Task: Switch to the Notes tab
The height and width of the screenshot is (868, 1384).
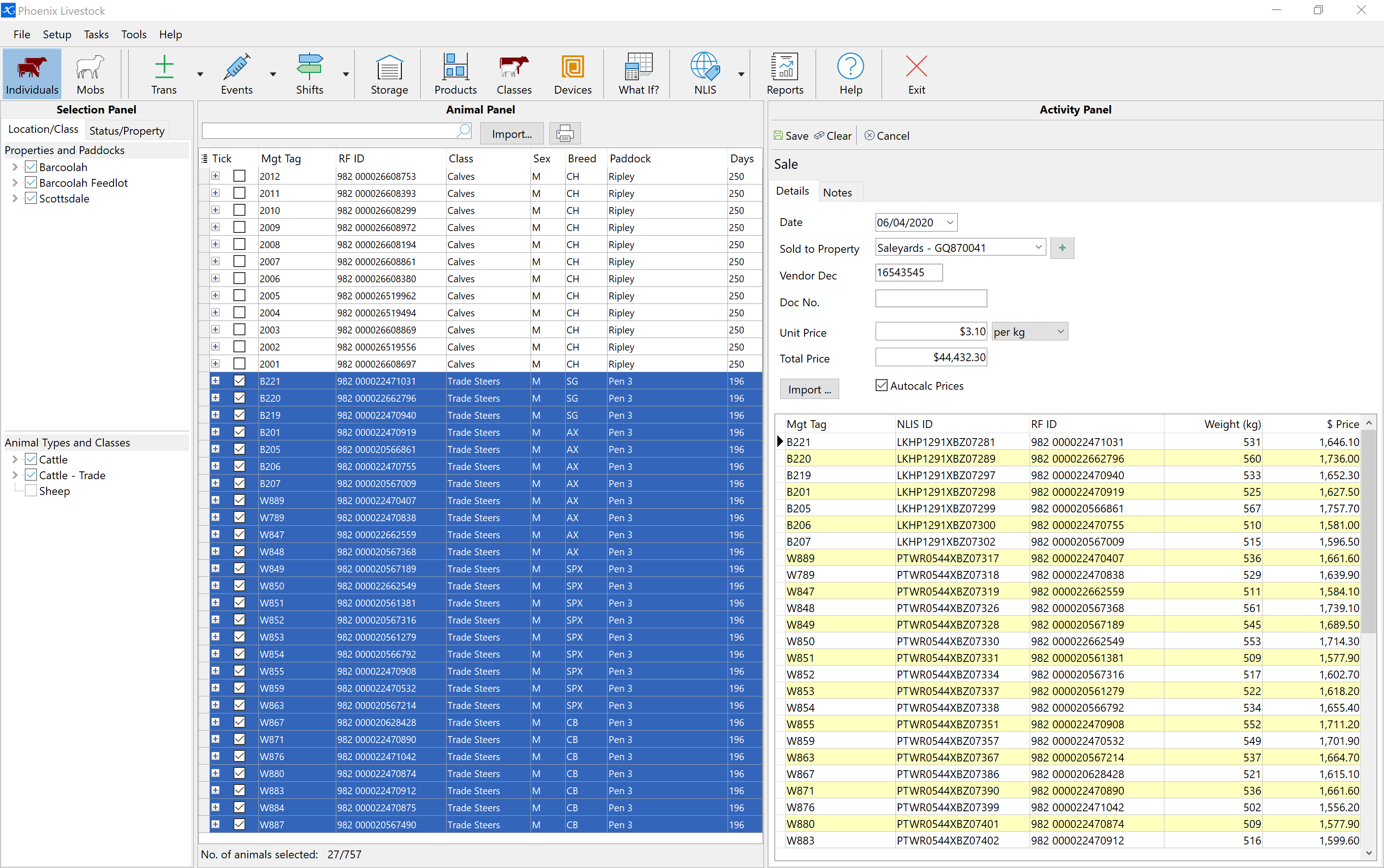Action: [837, 192]
